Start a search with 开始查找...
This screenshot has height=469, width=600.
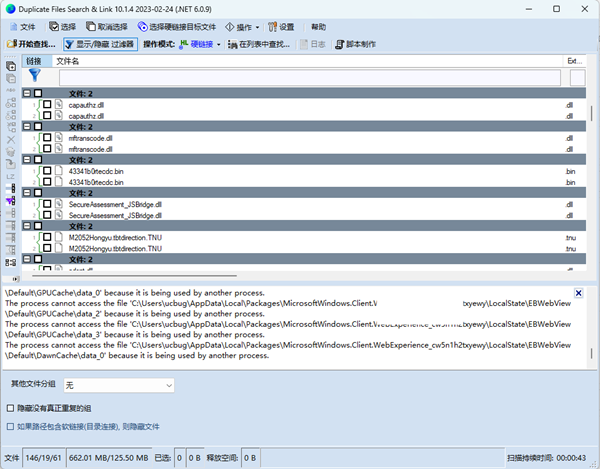(31, 44)
